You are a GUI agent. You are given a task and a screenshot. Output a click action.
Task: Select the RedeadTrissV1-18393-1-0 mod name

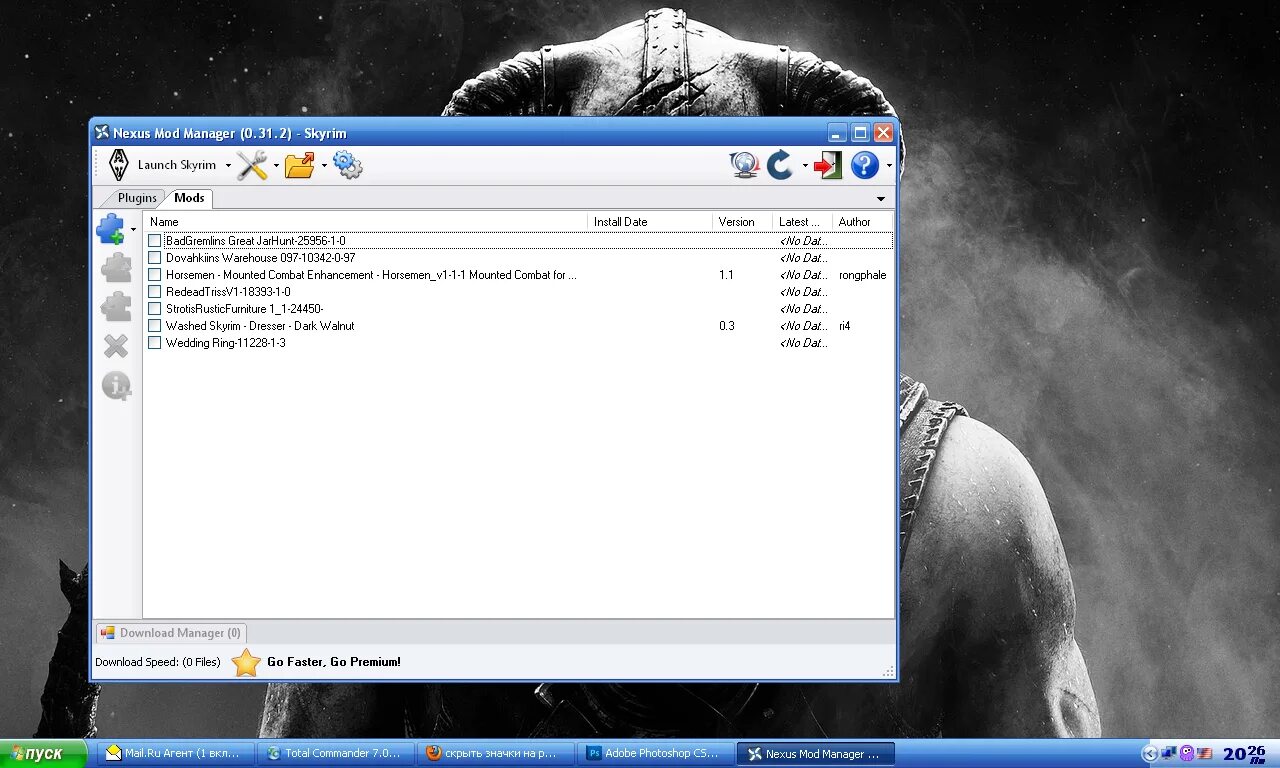click(228, 292)
